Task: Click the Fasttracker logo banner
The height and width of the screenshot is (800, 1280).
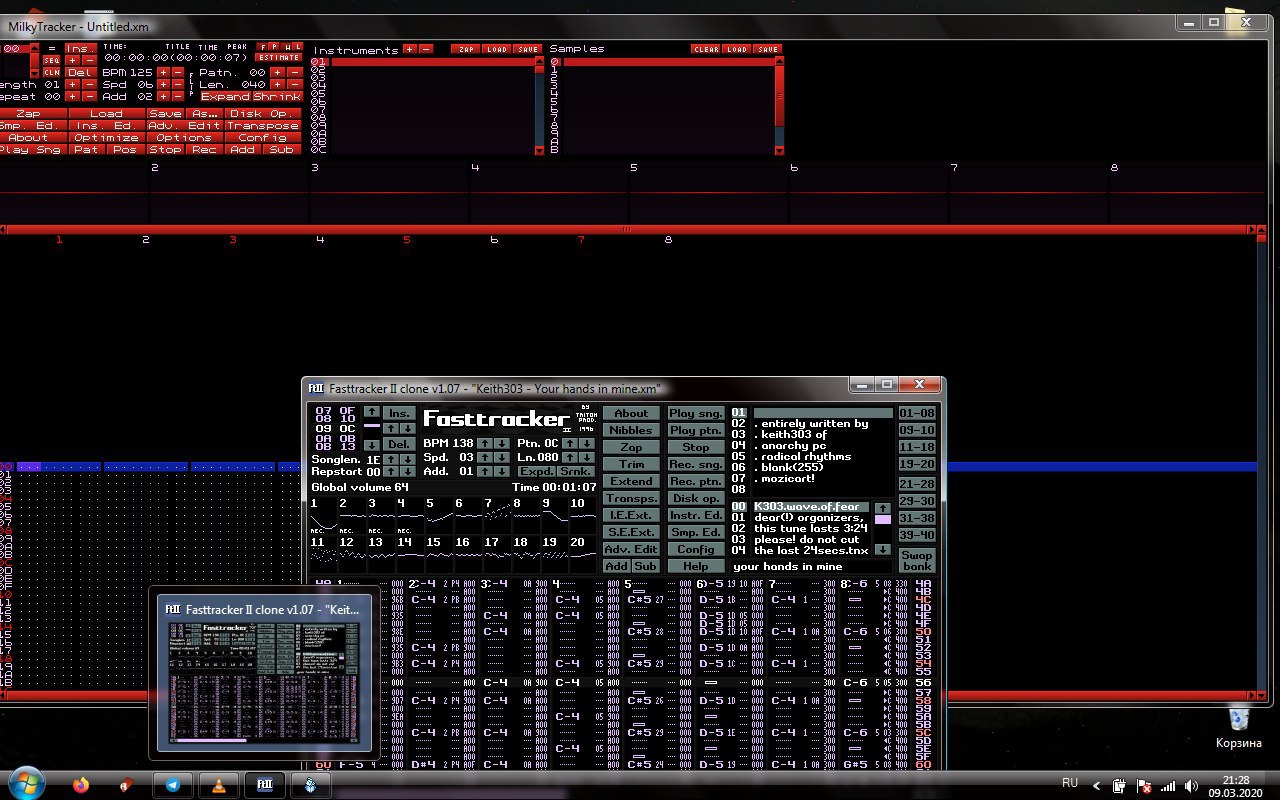Action: point(497,418)
